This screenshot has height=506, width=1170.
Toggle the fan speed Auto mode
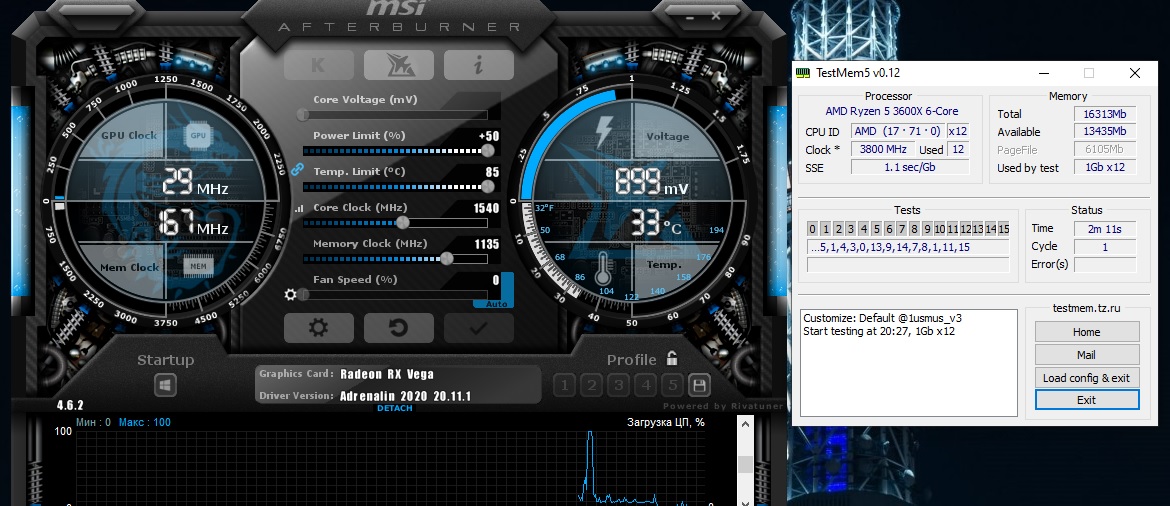click(496, 304)
